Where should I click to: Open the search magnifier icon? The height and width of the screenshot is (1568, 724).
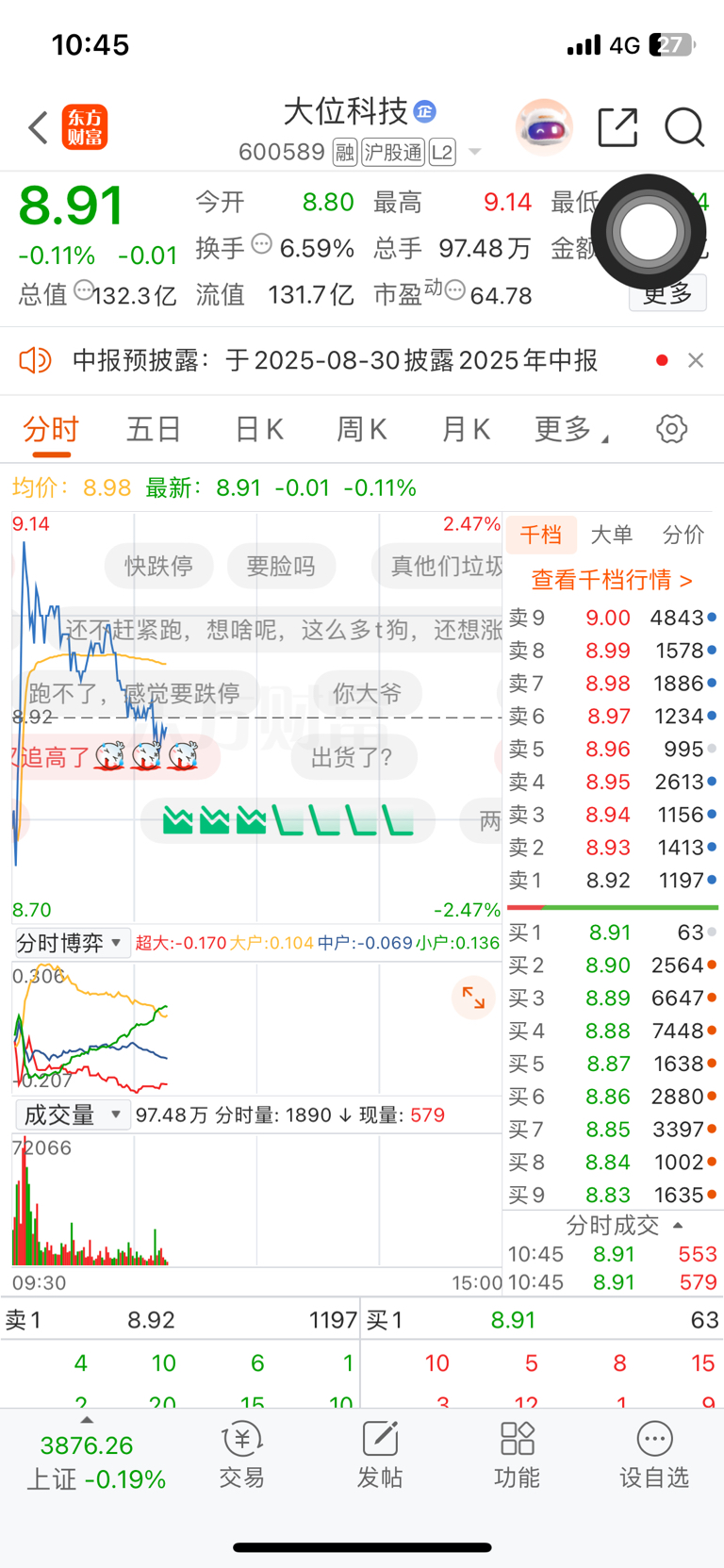684,127
